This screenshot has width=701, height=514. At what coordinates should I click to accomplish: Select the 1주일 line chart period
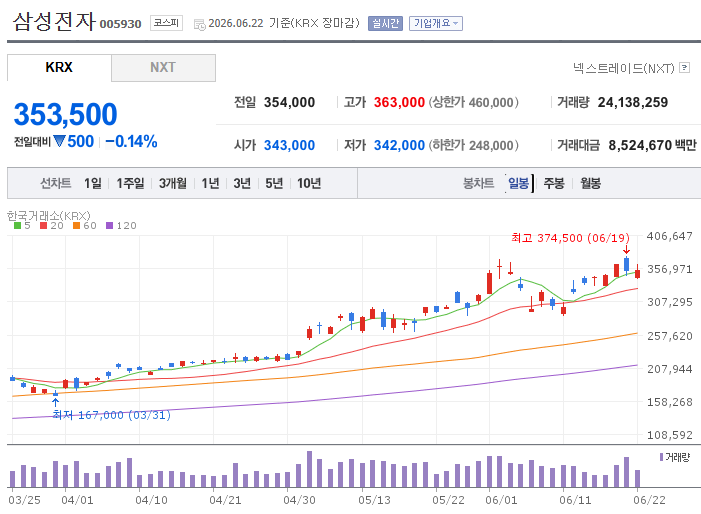130,183
